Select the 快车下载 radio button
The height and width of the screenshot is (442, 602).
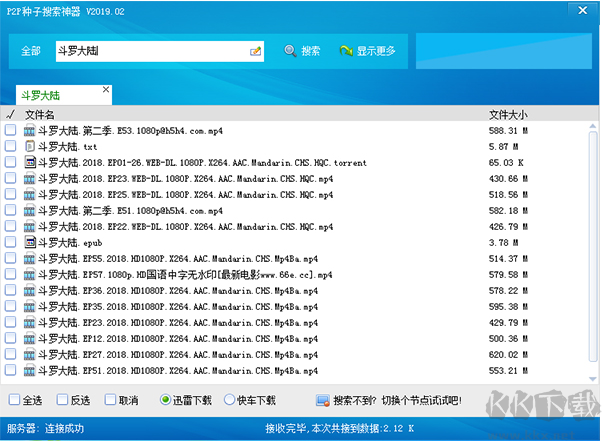229,400
